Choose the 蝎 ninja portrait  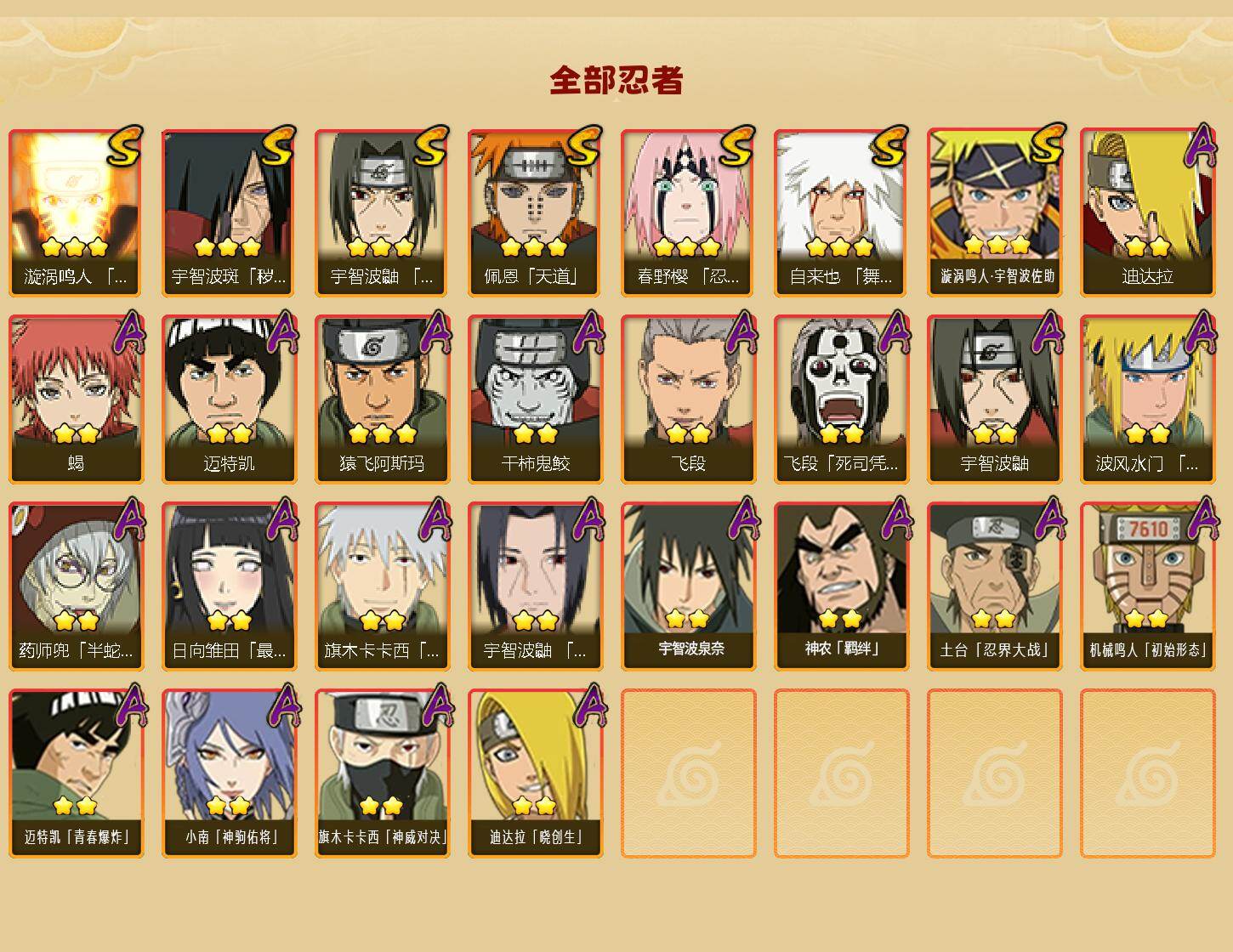tap(76, 399)
